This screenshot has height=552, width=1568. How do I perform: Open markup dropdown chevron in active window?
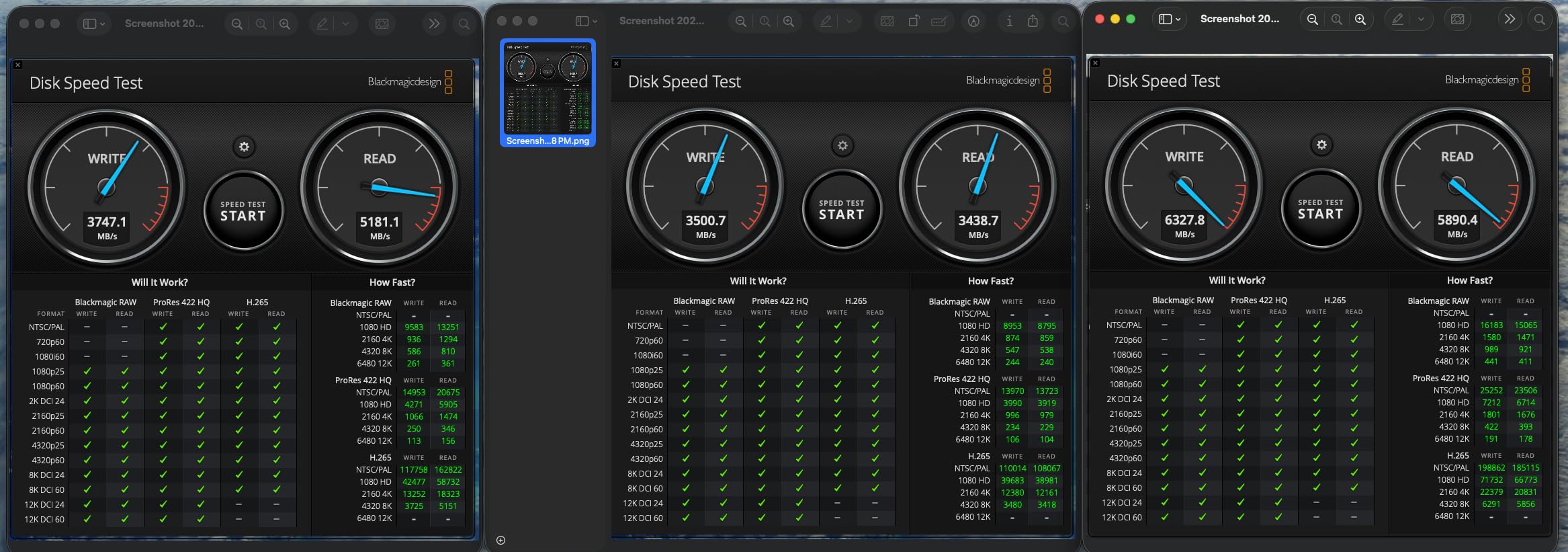tap(1421, 19)
